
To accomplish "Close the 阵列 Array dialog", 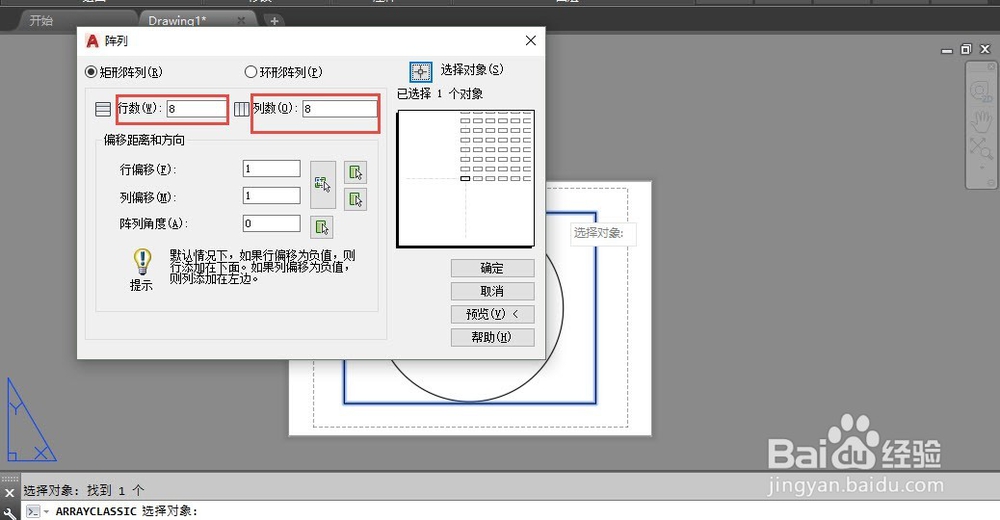I will [x=531, y=40].
